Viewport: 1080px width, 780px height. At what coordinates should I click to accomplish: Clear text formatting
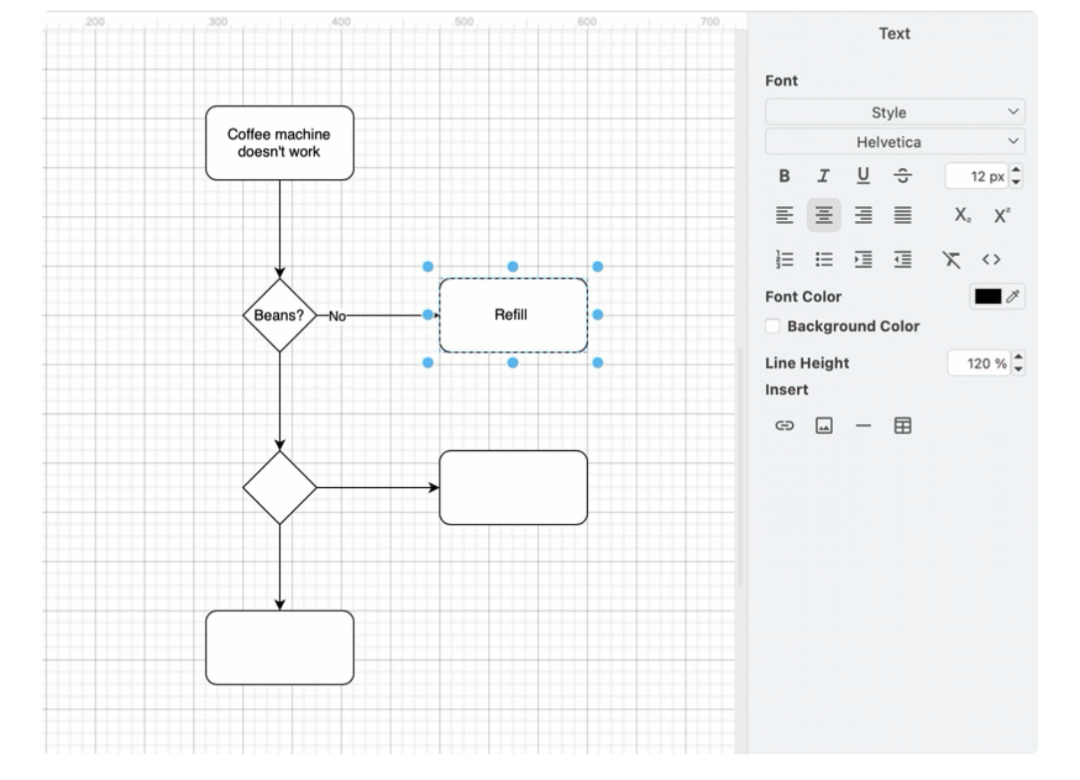pyautogui.click(x=950, y=260)
